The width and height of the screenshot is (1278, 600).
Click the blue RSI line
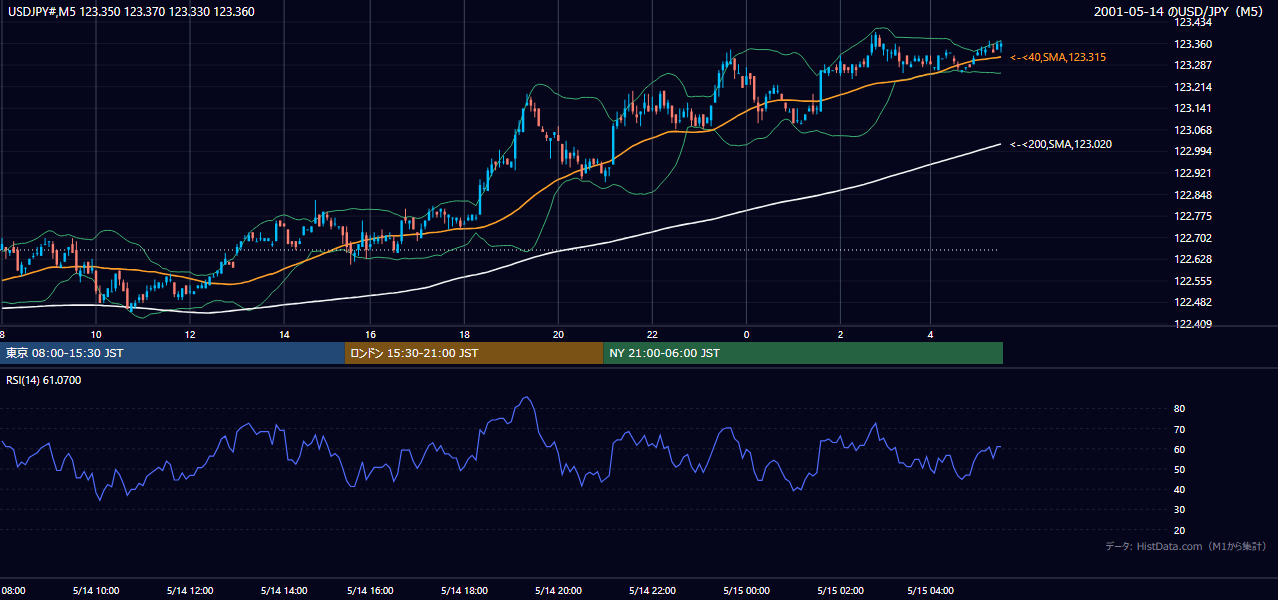[x=500, y=421]
